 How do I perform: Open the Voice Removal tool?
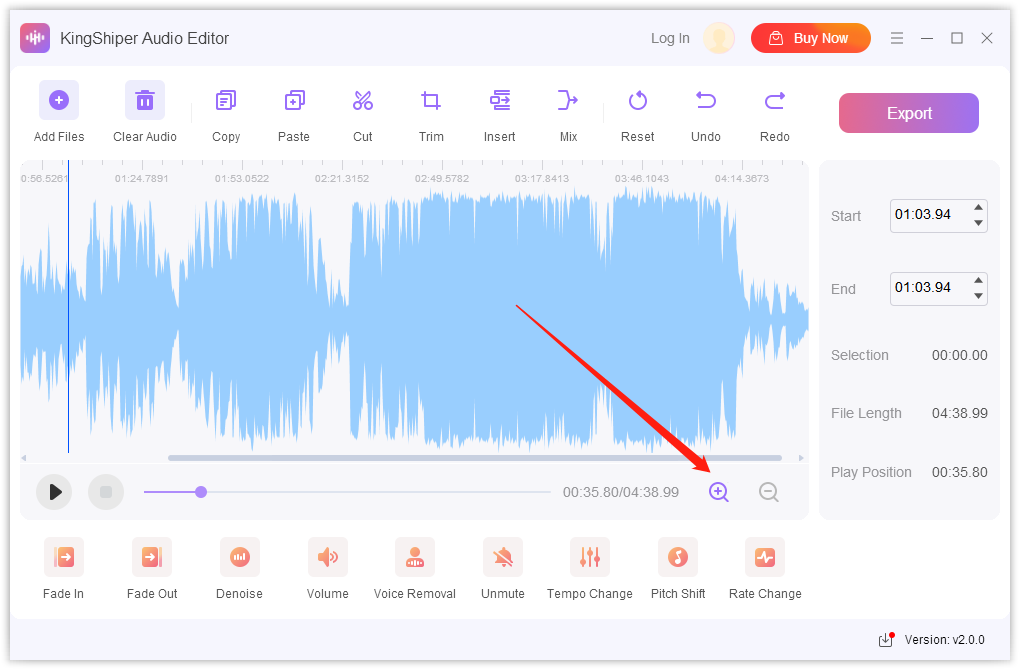click(414, 557)
